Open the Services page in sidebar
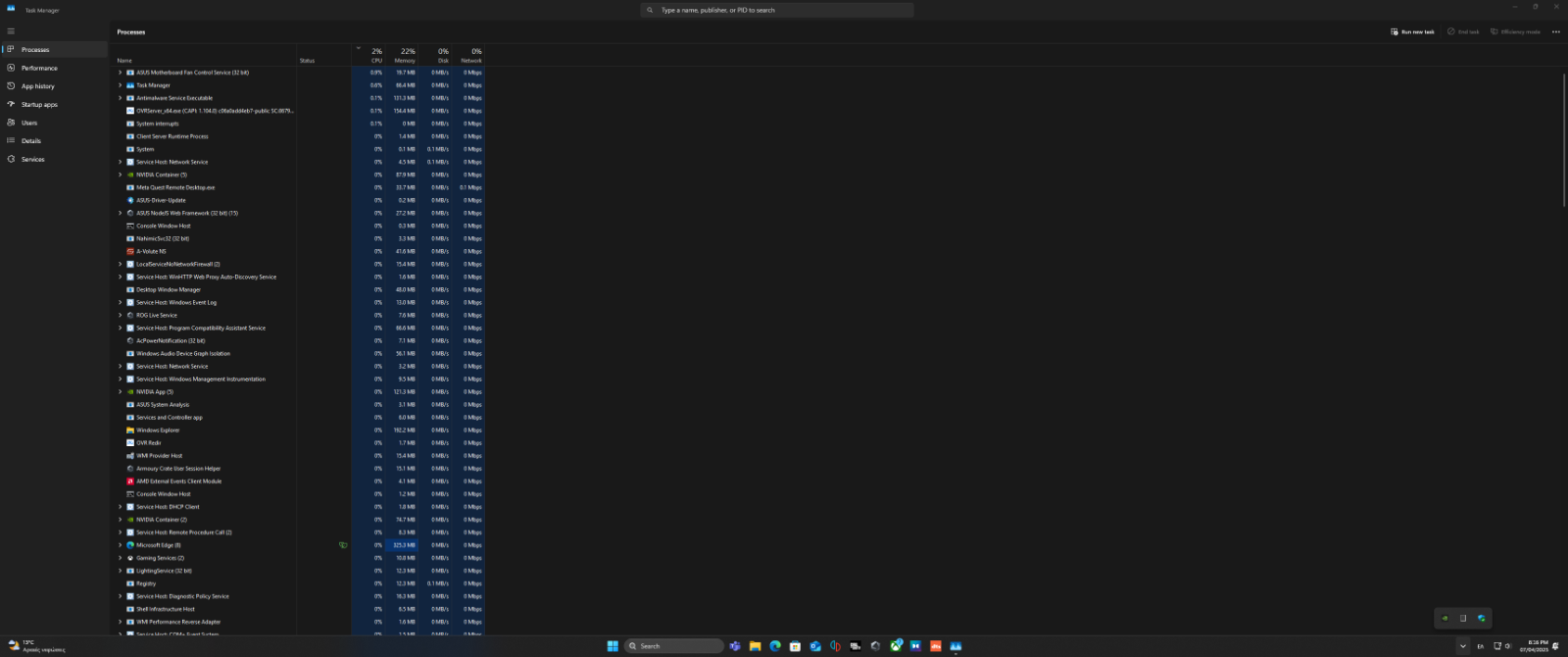Screen dimensions: 1568x657 point(54,159)
